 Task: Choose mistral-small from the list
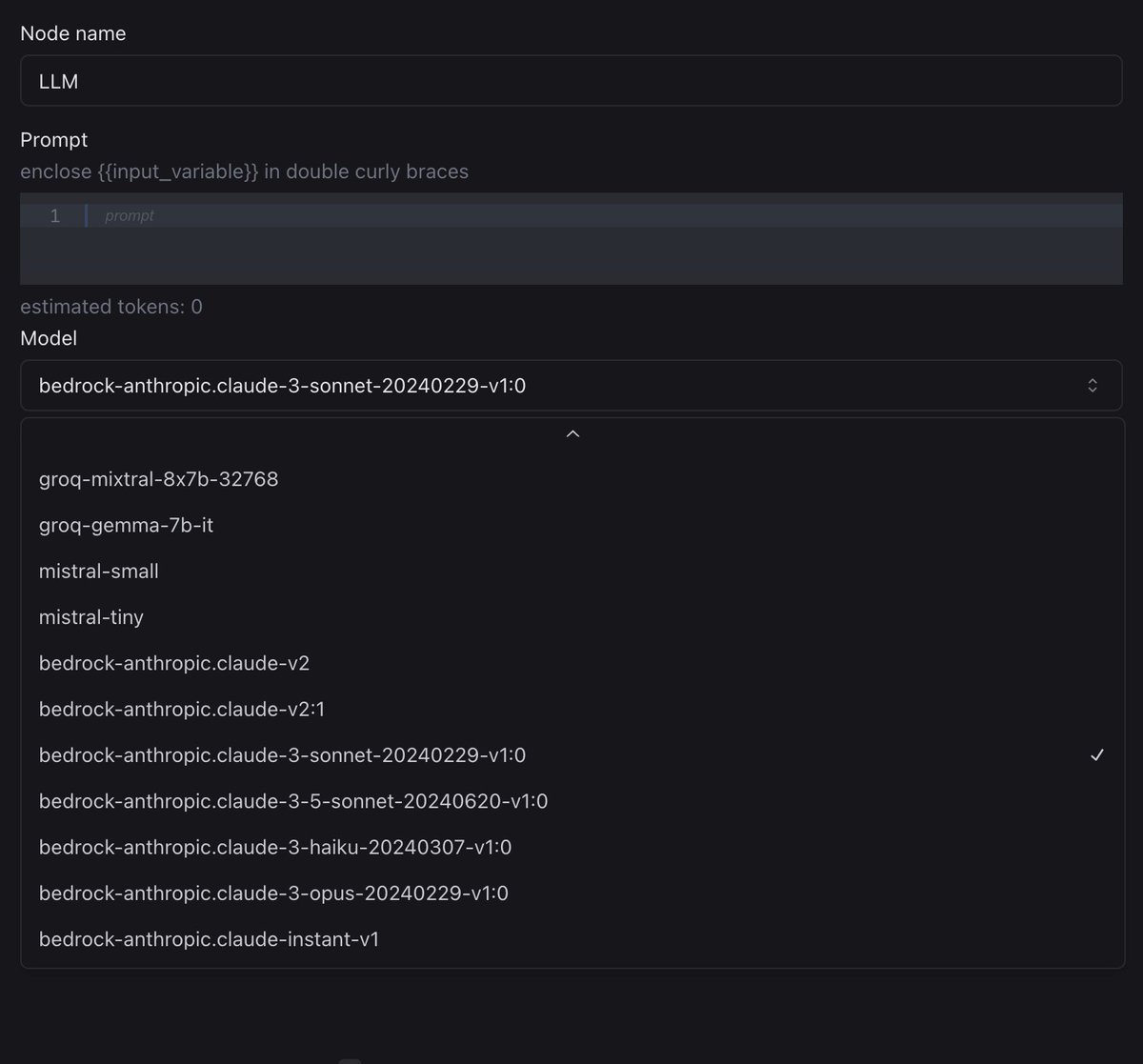point(572,572)
